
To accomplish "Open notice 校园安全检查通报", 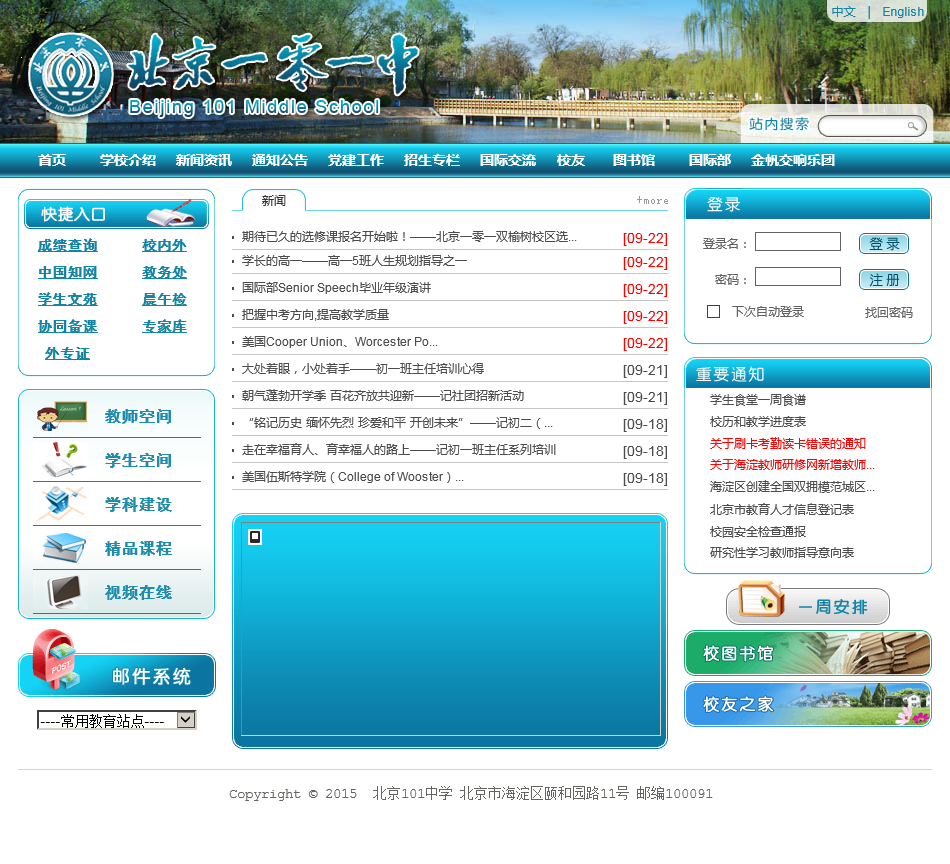I will (x=757, y=531).
